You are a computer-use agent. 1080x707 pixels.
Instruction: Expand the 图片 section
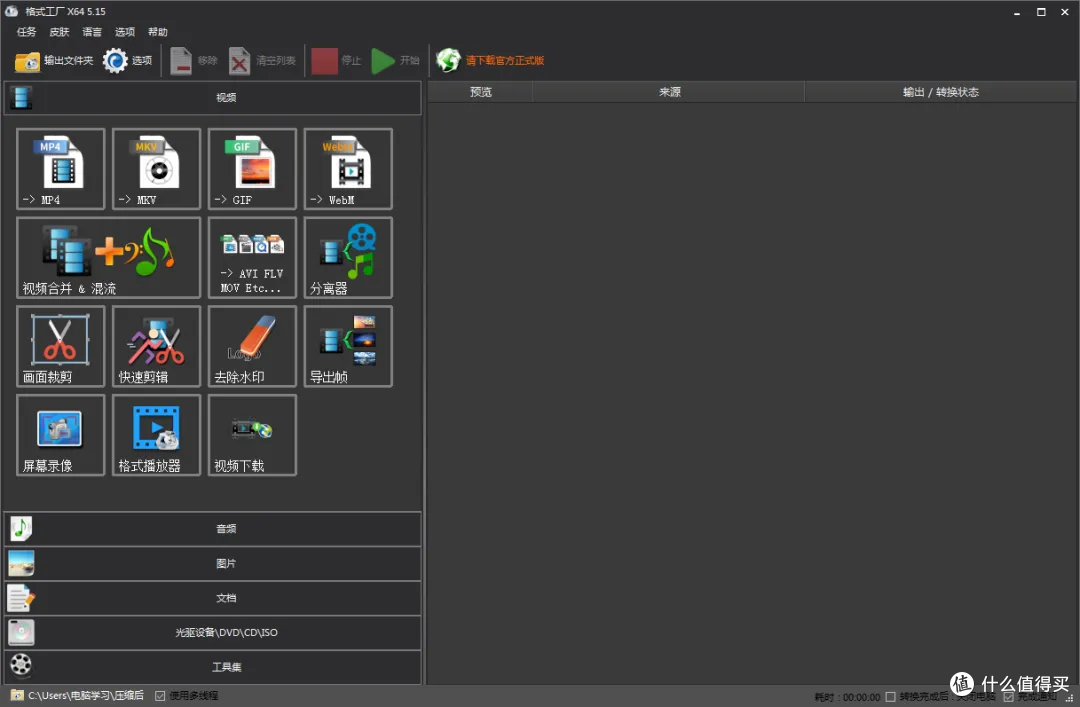pyautogui.click(x=213, y=564)
